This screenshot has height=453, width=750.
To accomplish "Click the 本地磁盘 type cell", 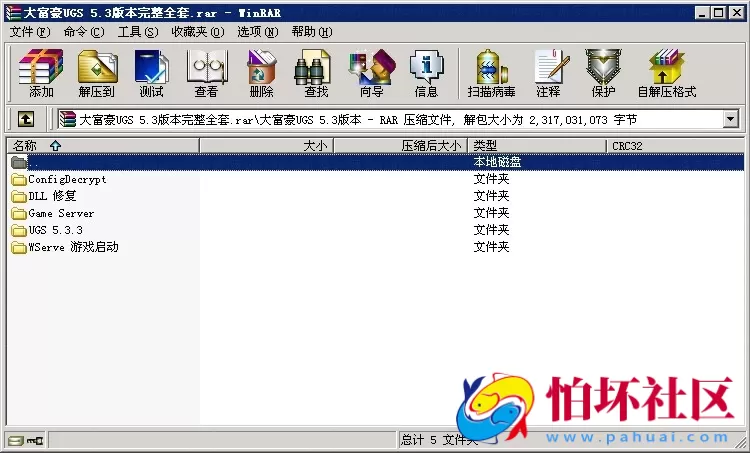I will 497,162.
